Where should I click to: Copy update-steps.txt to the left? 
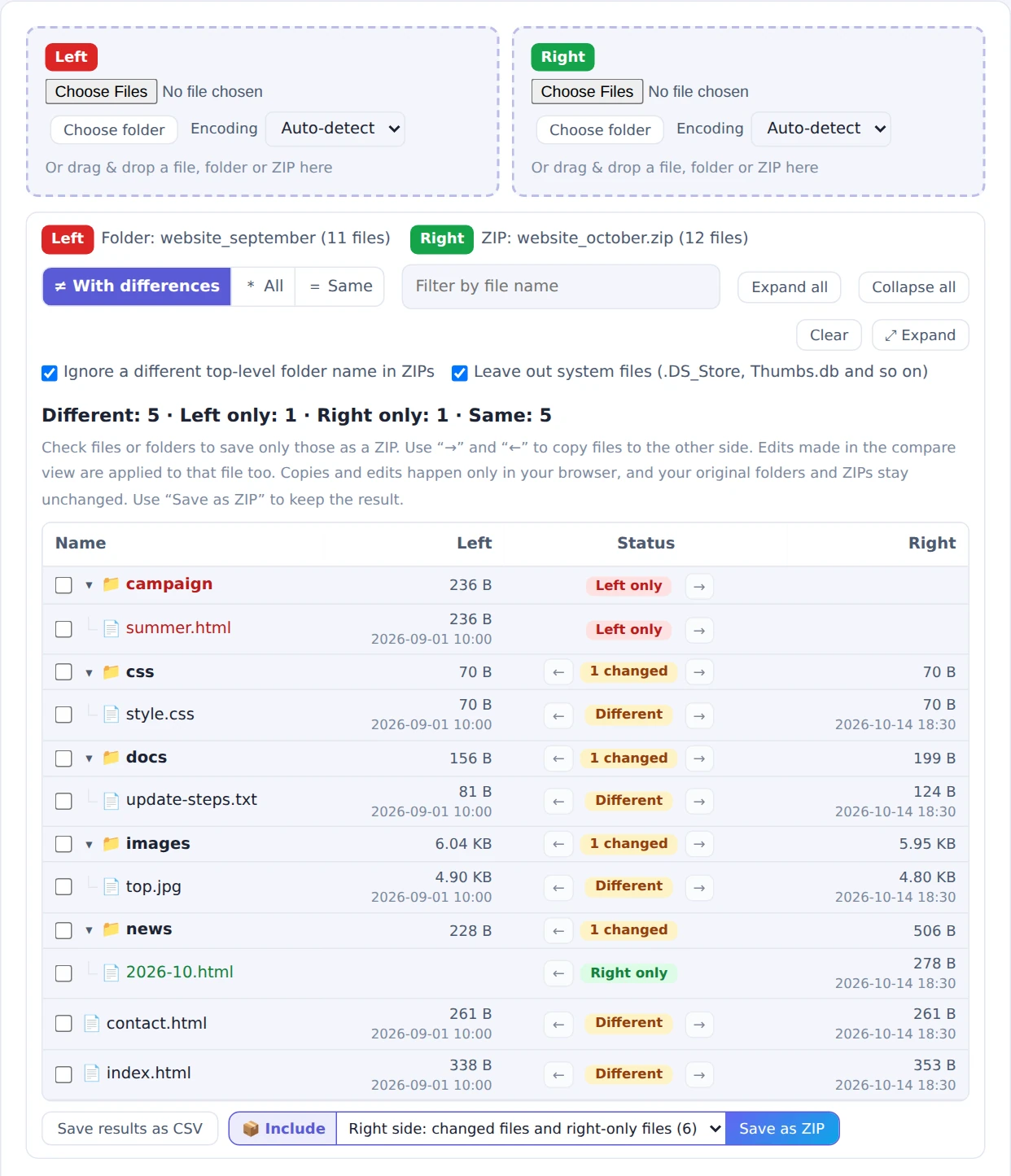coord(558,802)
